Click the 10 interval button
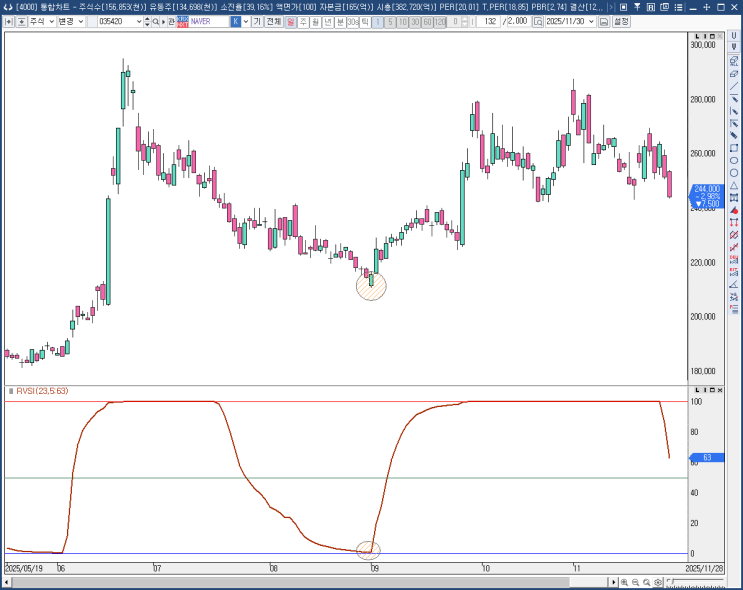 click(402, 22)
